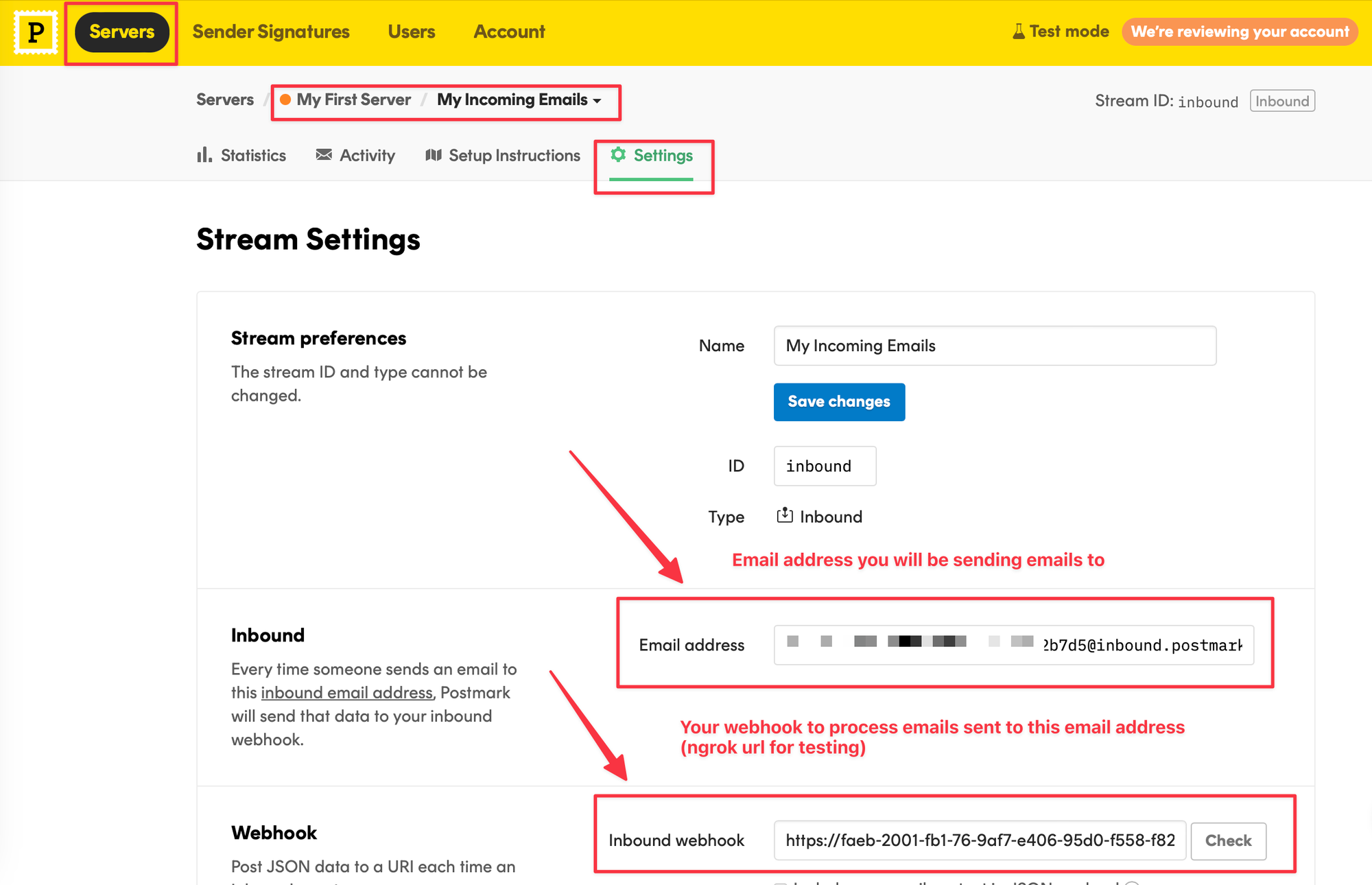
Task: Click the Test mode flask icon
Action: 1019,32
